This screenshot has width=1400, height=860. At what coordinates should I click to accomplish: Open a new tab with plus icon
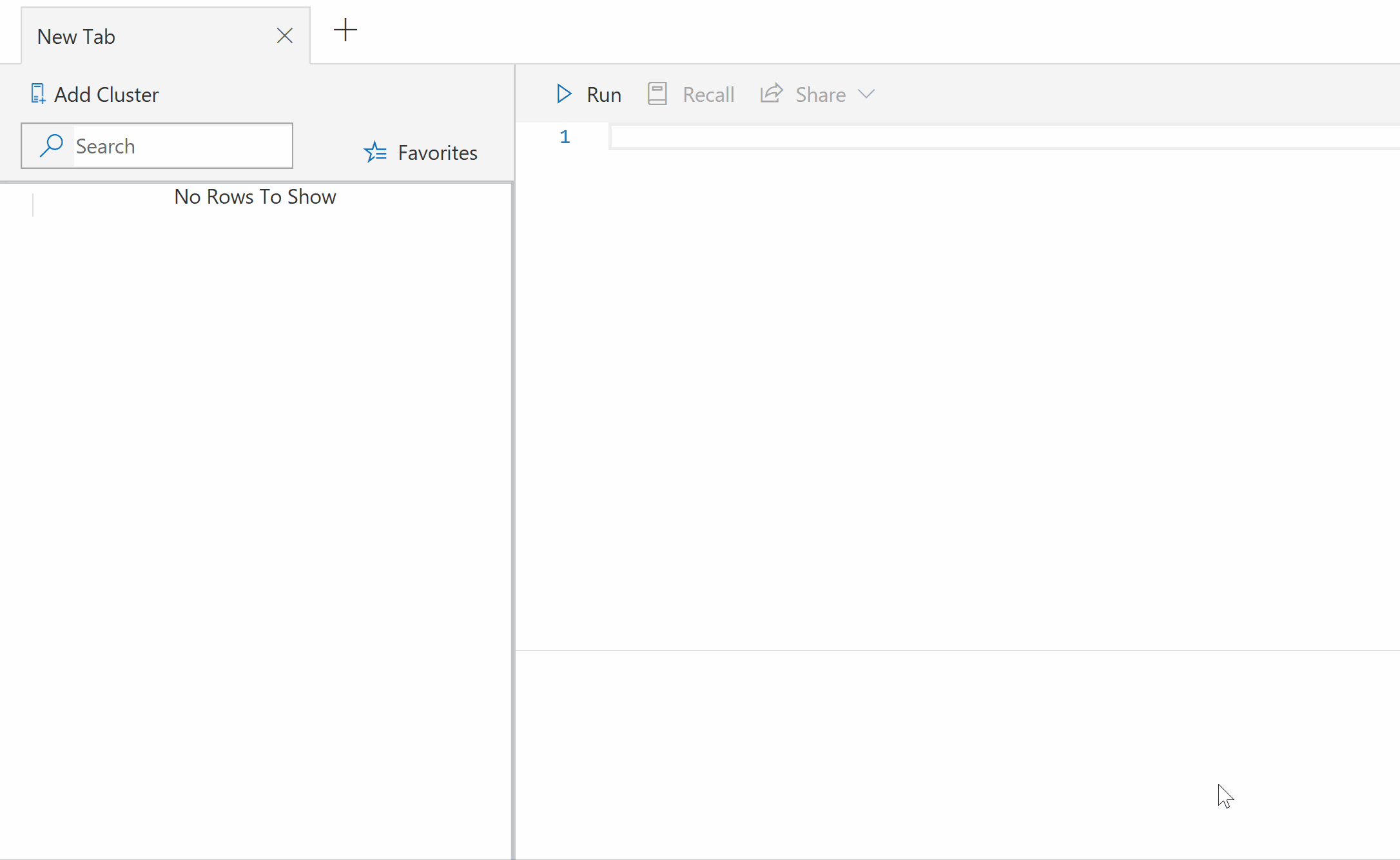345,30
